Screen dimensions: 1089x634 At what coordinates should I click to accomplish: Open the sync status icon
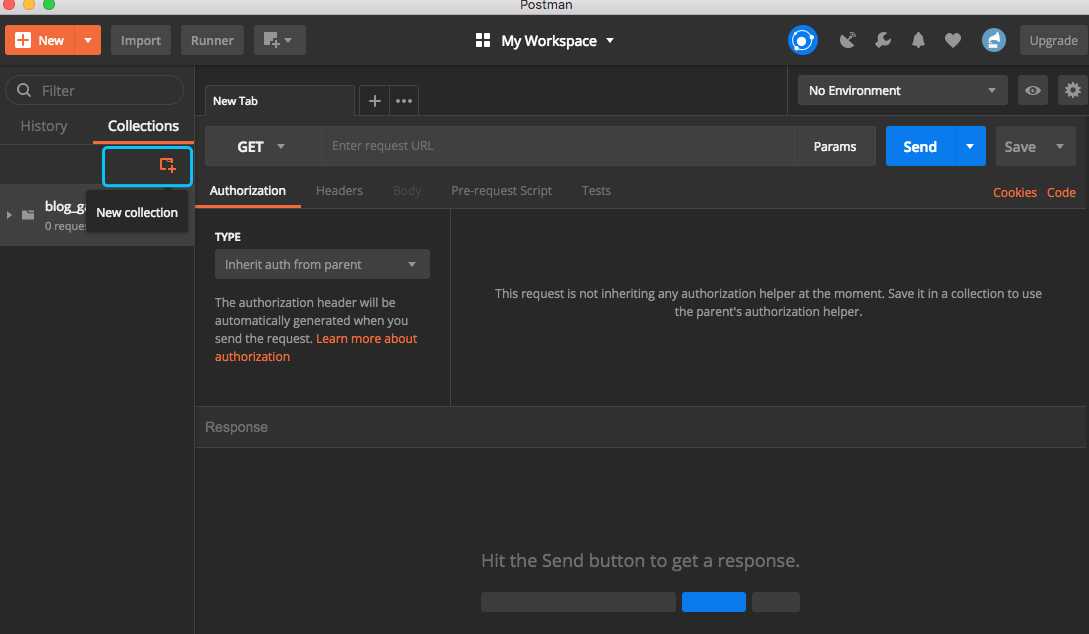(x=802, y=40)
